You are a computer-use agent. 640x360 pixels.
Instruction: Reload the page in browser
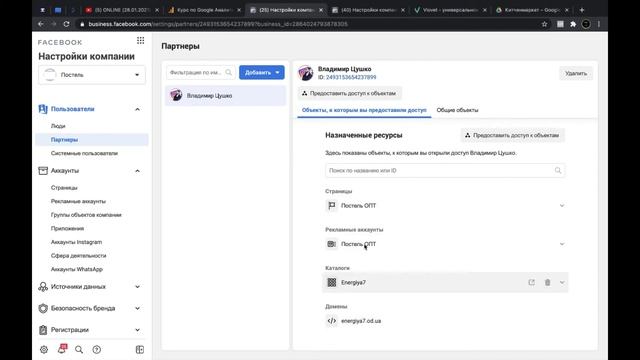coord(67,24)
